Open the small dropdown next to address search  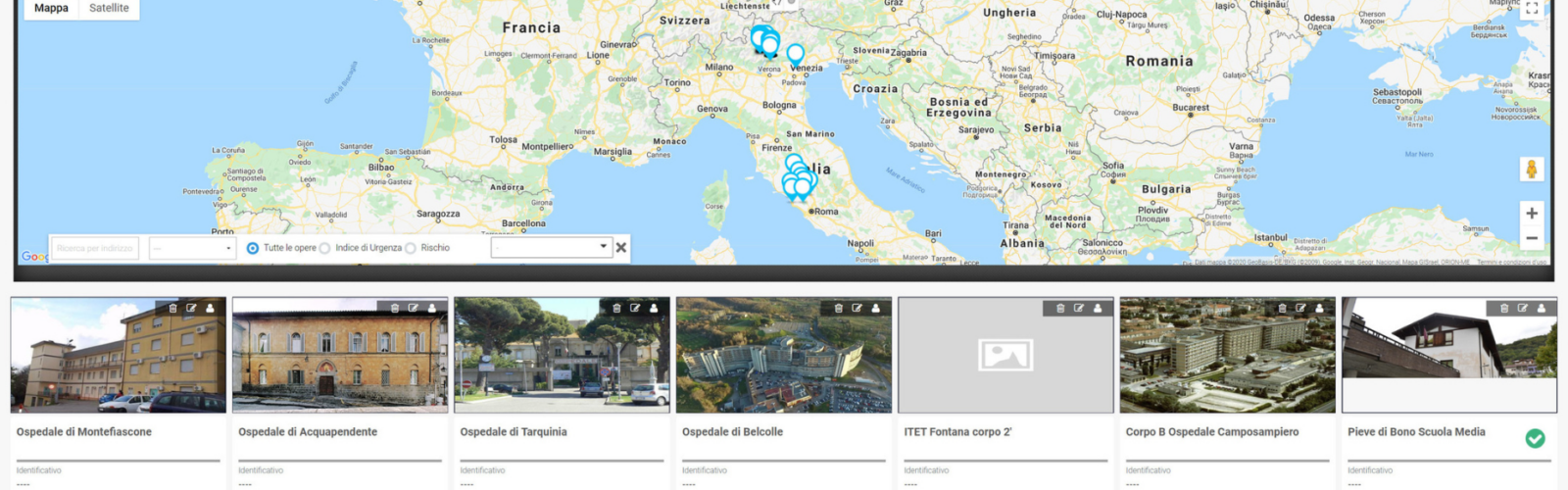click(x=193, y=248)
